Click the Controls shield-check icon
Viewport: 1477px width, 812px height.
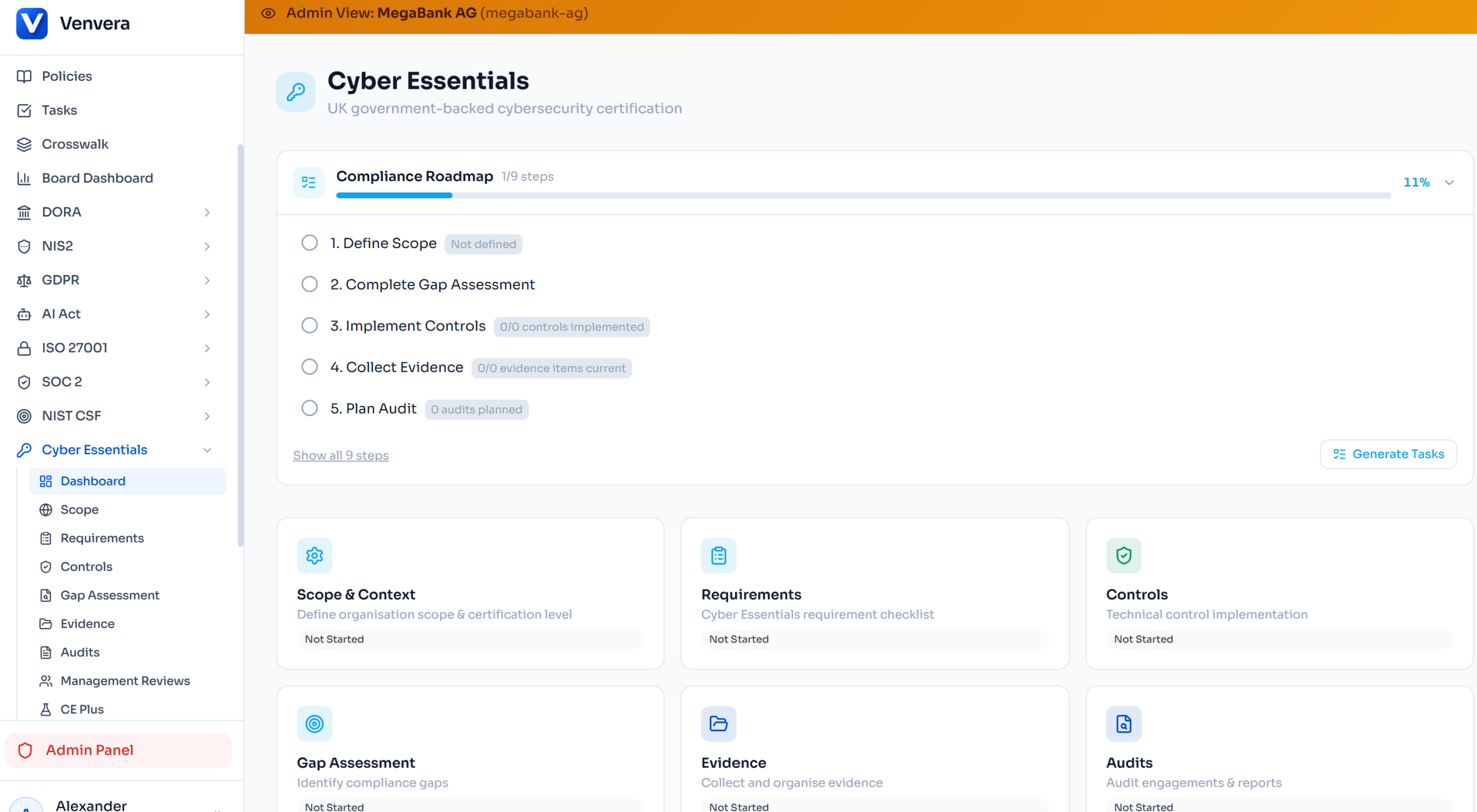pyautogui.click(x=1123, y=555)
